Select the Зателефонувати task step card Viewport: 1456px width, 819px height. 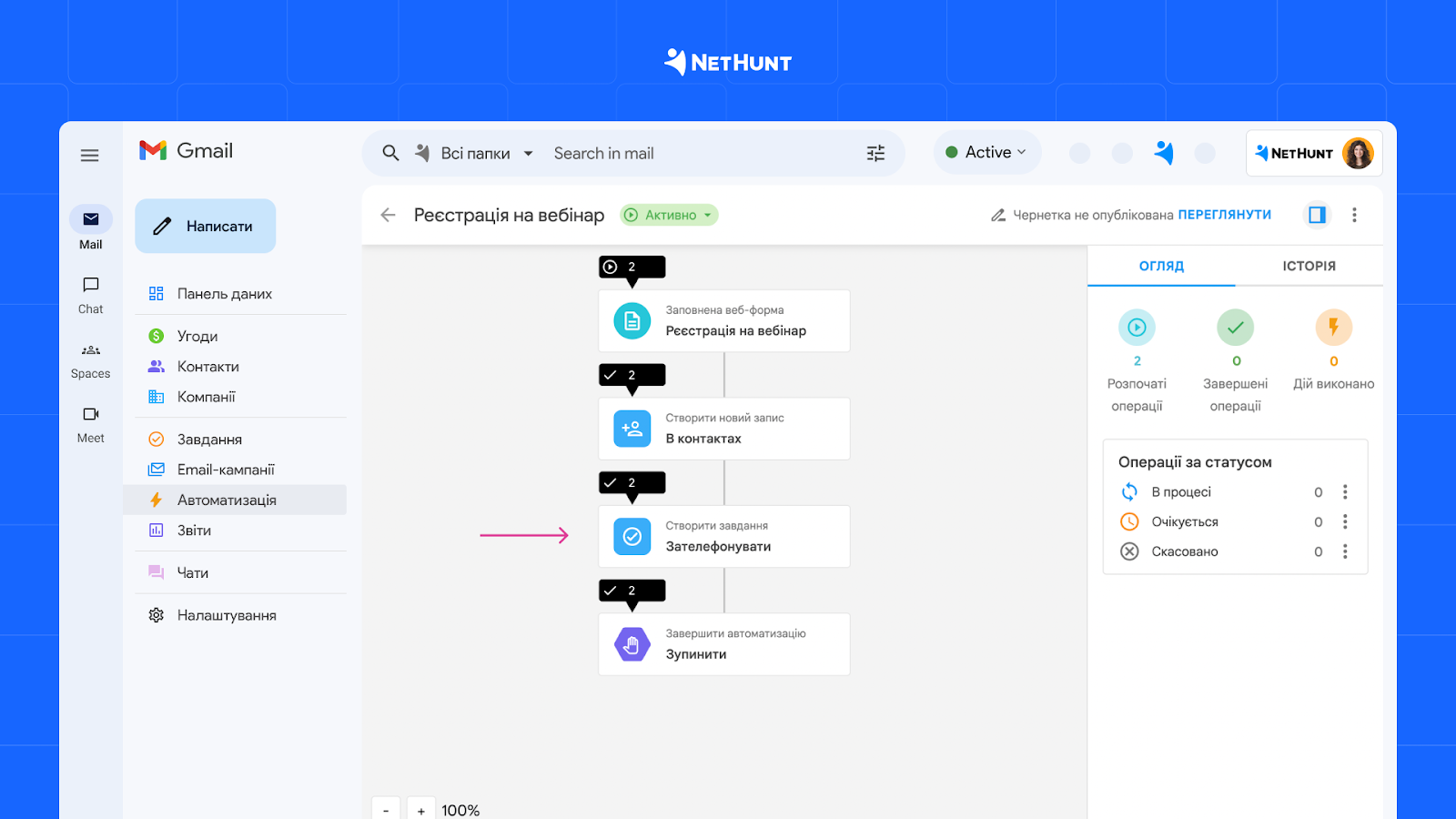click(724, 536)
